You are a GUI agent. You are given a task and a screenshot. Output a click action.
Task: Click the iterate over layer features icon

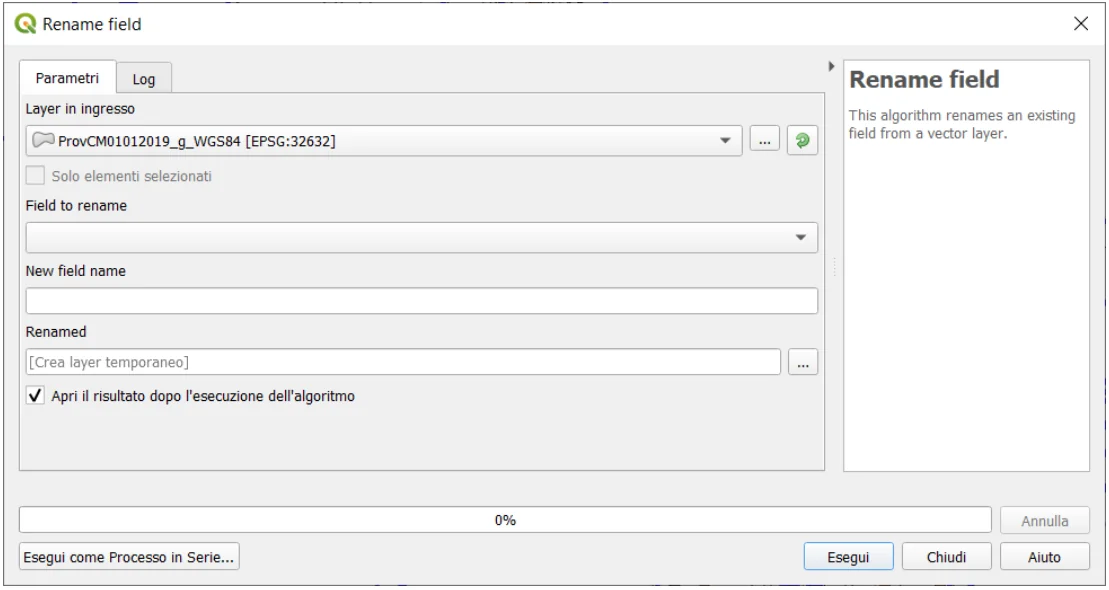(801, 142)
